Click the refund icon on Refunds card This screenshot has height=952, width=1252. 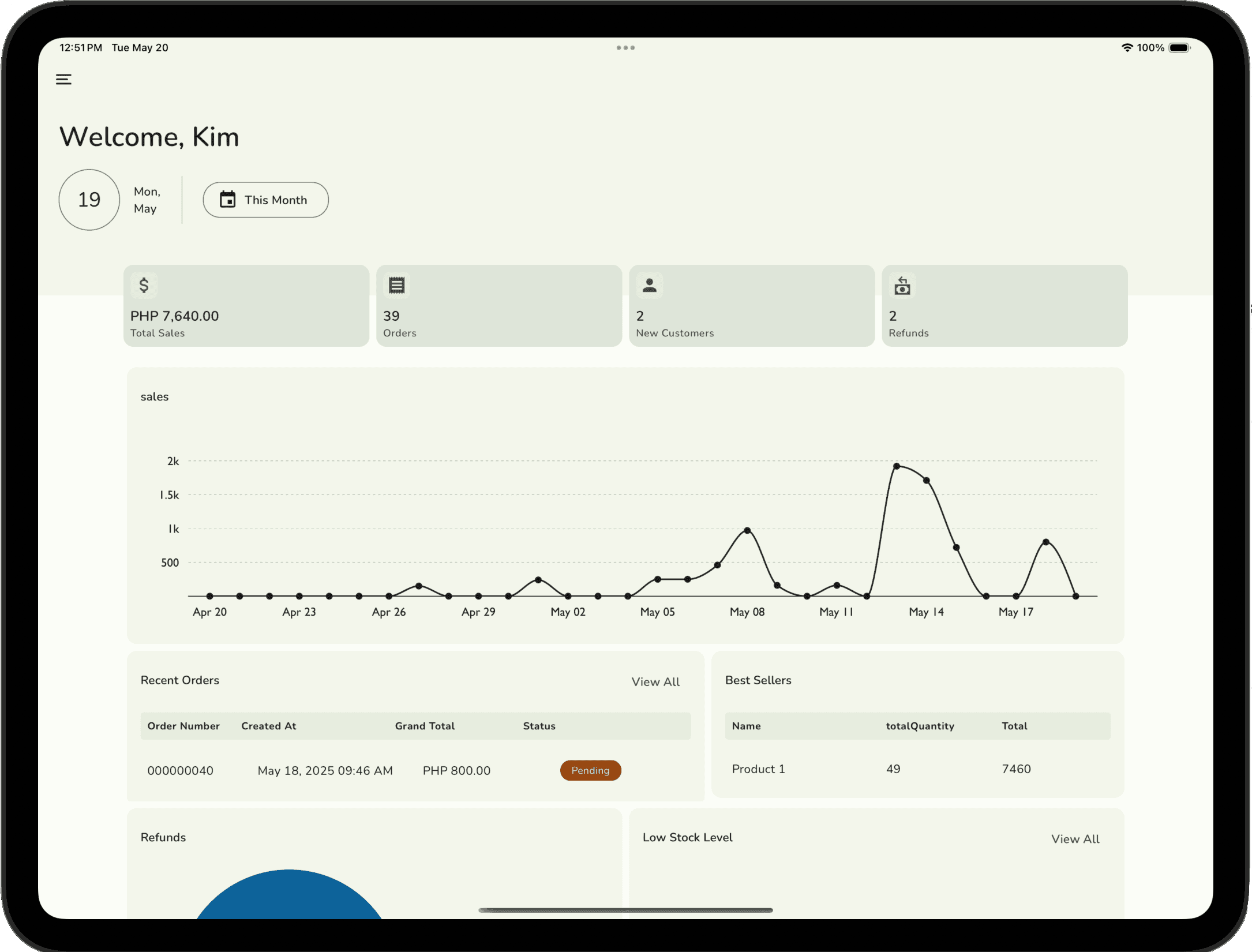pos(902,286)
